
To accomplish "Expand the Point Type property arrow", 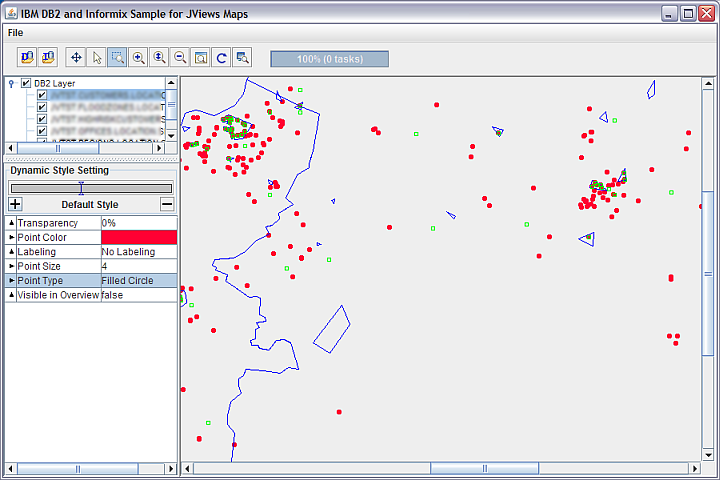I will [11, 280].
